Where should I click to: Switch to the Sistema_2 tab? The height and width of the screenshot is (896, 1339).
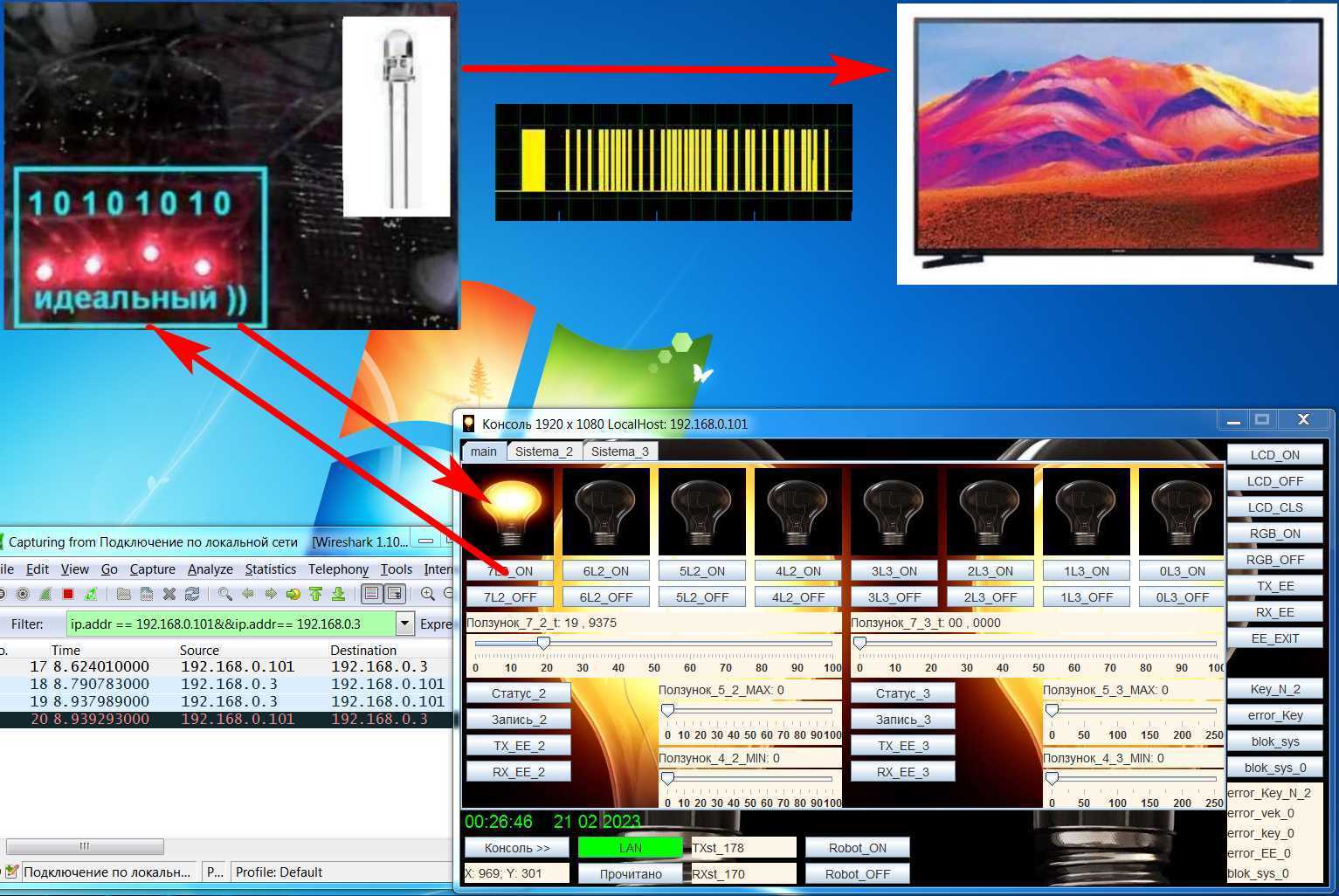(543, 451)
